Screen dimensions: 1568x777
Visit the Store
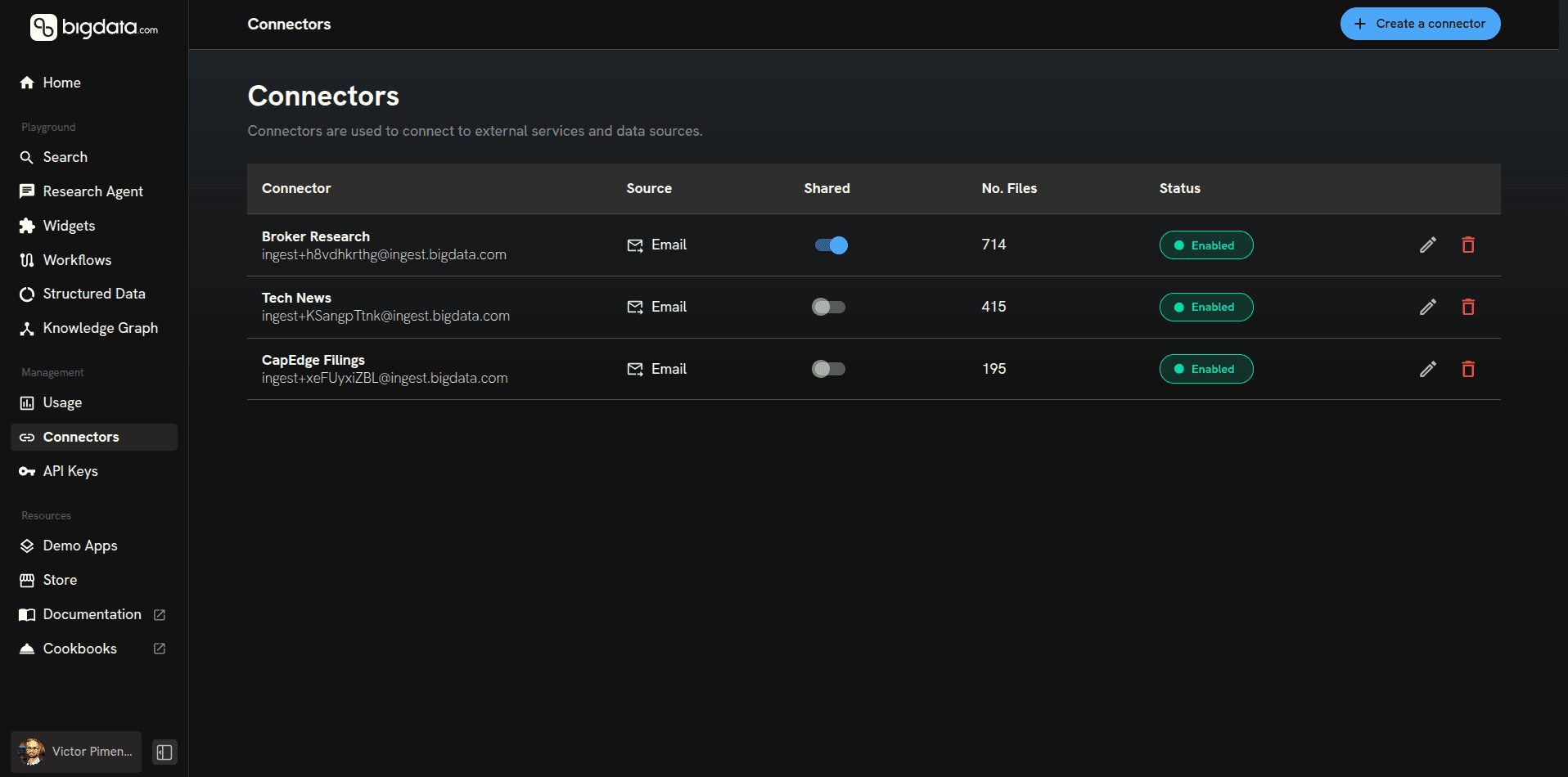[94, 580]
